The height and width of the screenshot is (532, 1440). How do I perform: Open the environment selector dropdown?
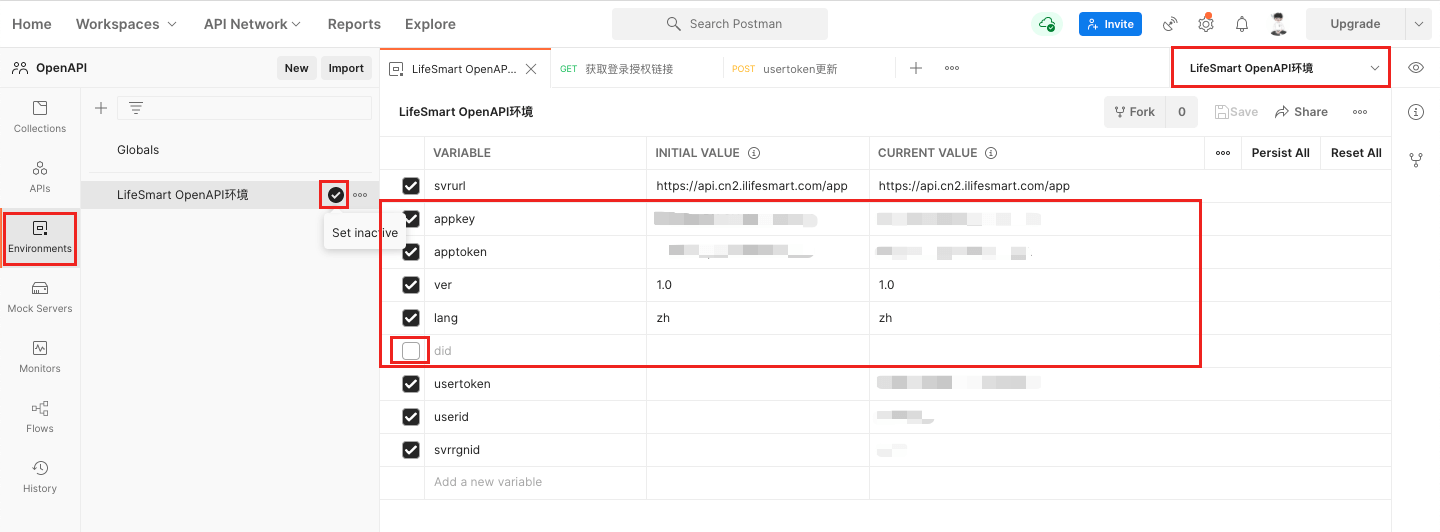click(x=1281, y=68)
